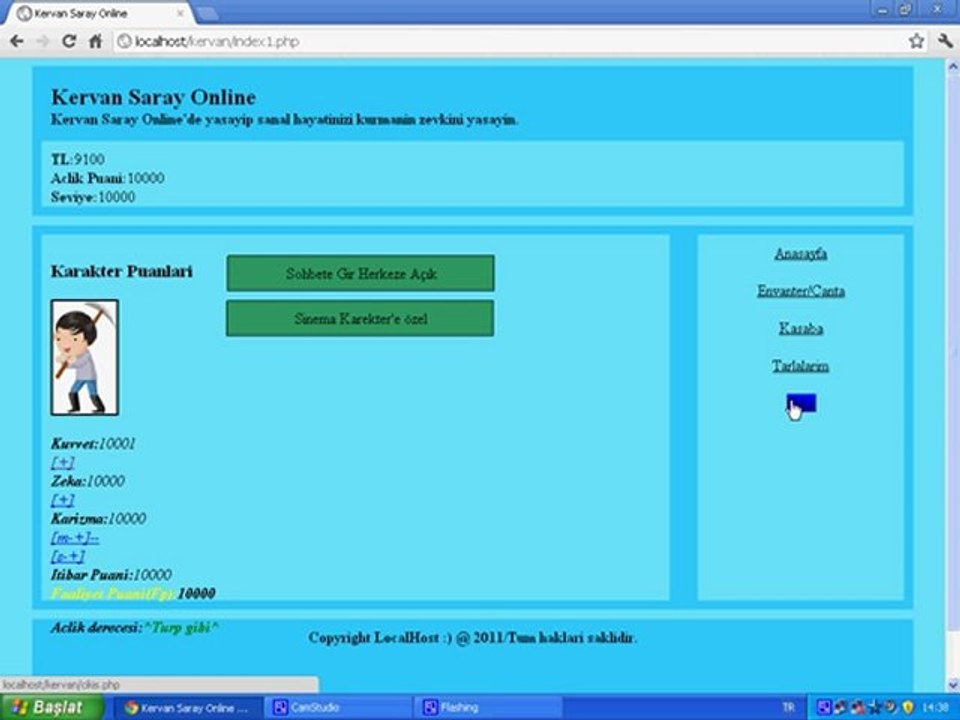Image resolution: width=960 pixels, height=720 pixels.
Task: Increase Kuvvet with its [+] link
Action: pyautogui.click(x=62, y=462)
